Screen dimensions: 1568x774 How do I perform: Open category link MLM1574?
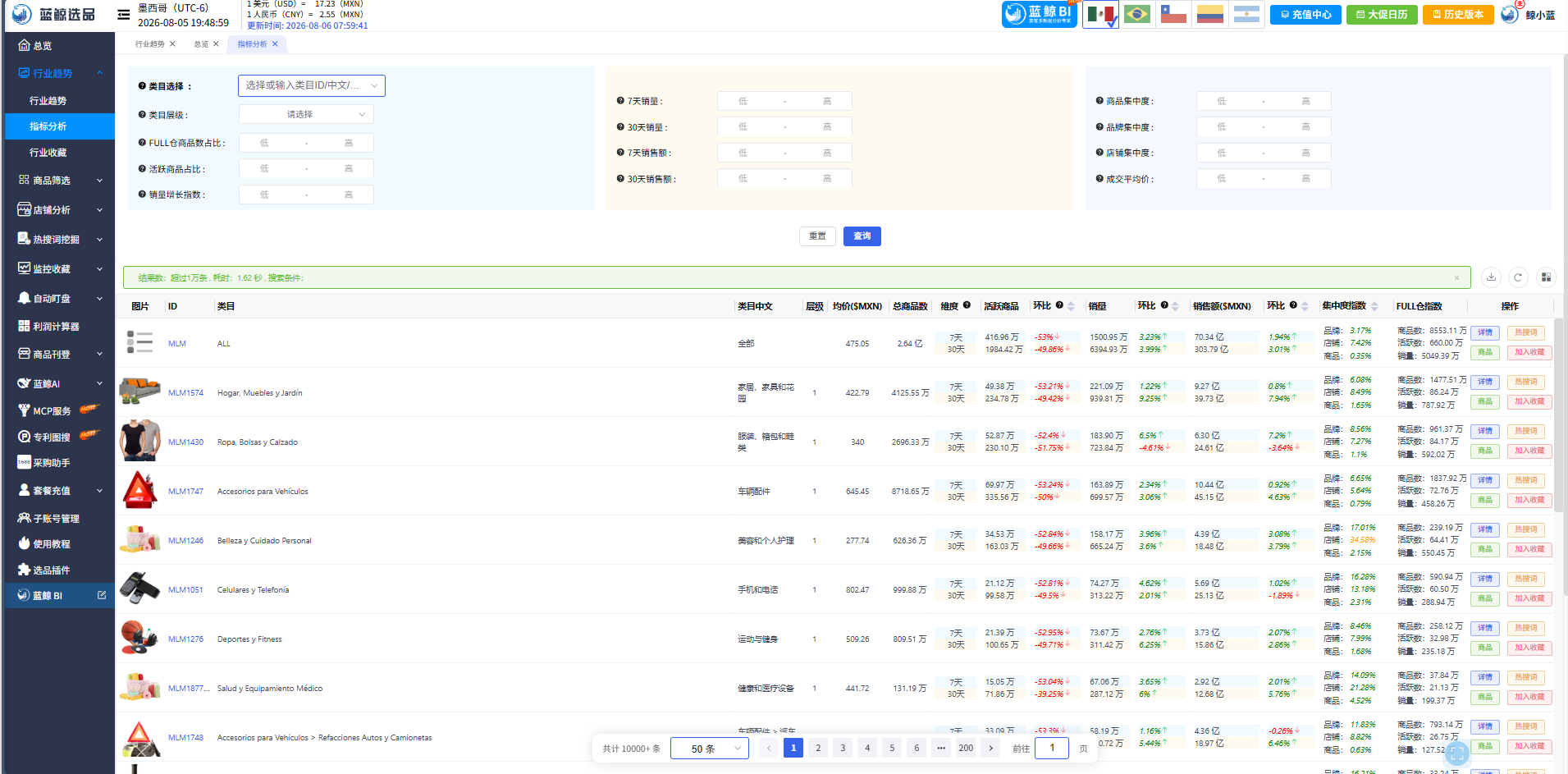[185, 393]
